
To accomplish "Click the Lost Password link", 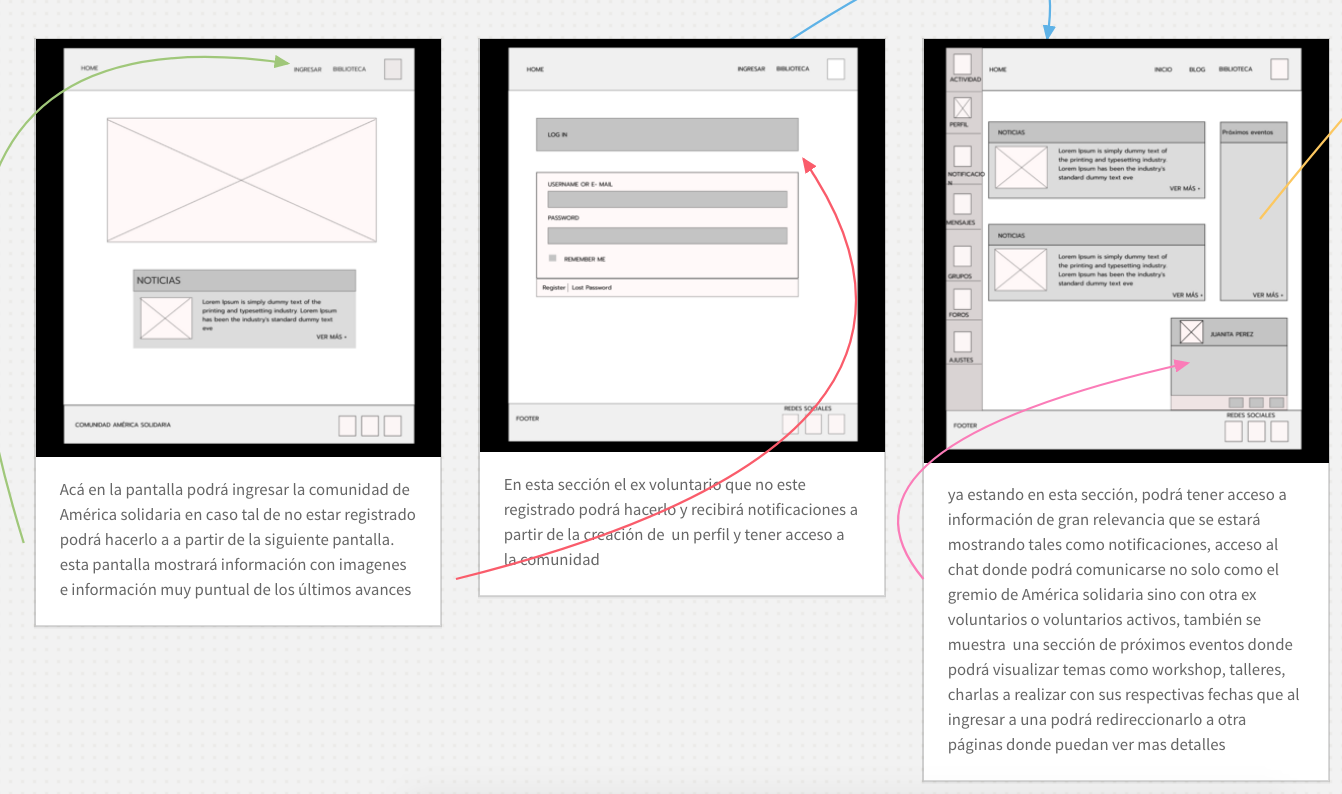I will [591, 288].
